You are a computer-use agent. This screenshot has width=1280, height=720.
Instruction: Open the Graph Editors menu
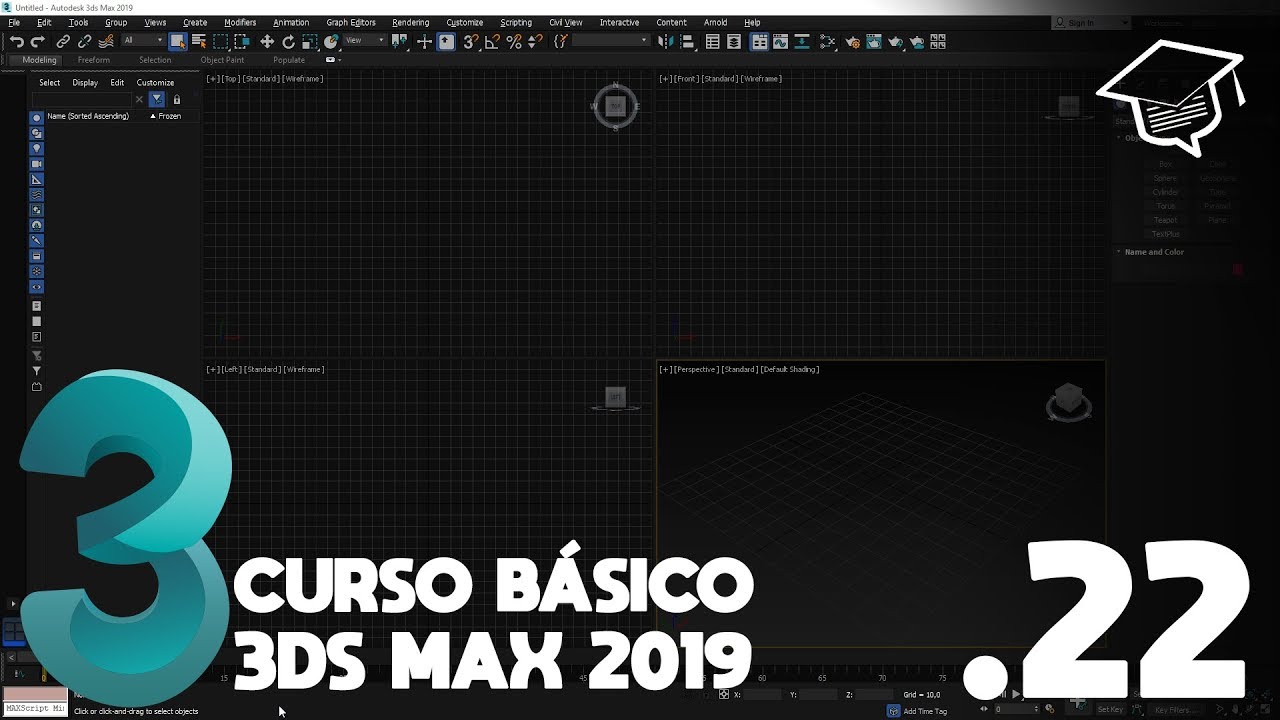pos(351,22)
